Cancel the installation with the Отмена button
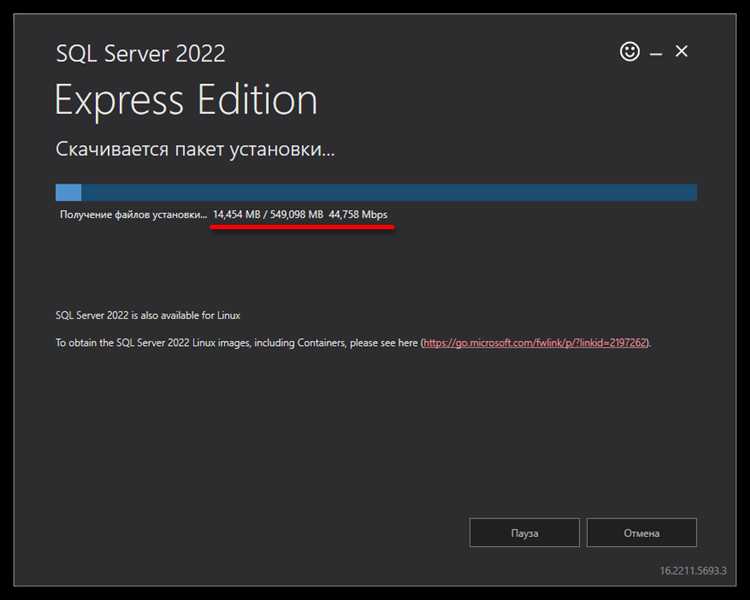The image size is (750, 600). pos(641,533)
